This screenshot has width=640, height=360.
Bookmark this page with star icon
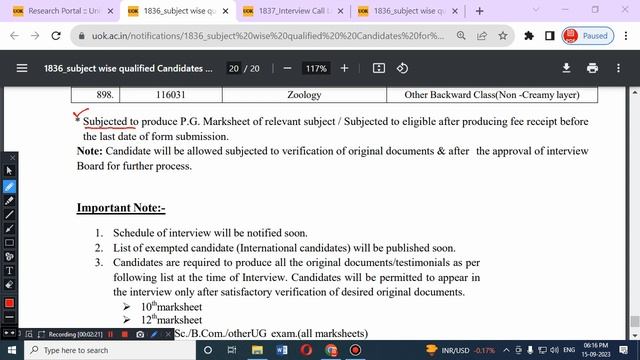coord(503,36)
